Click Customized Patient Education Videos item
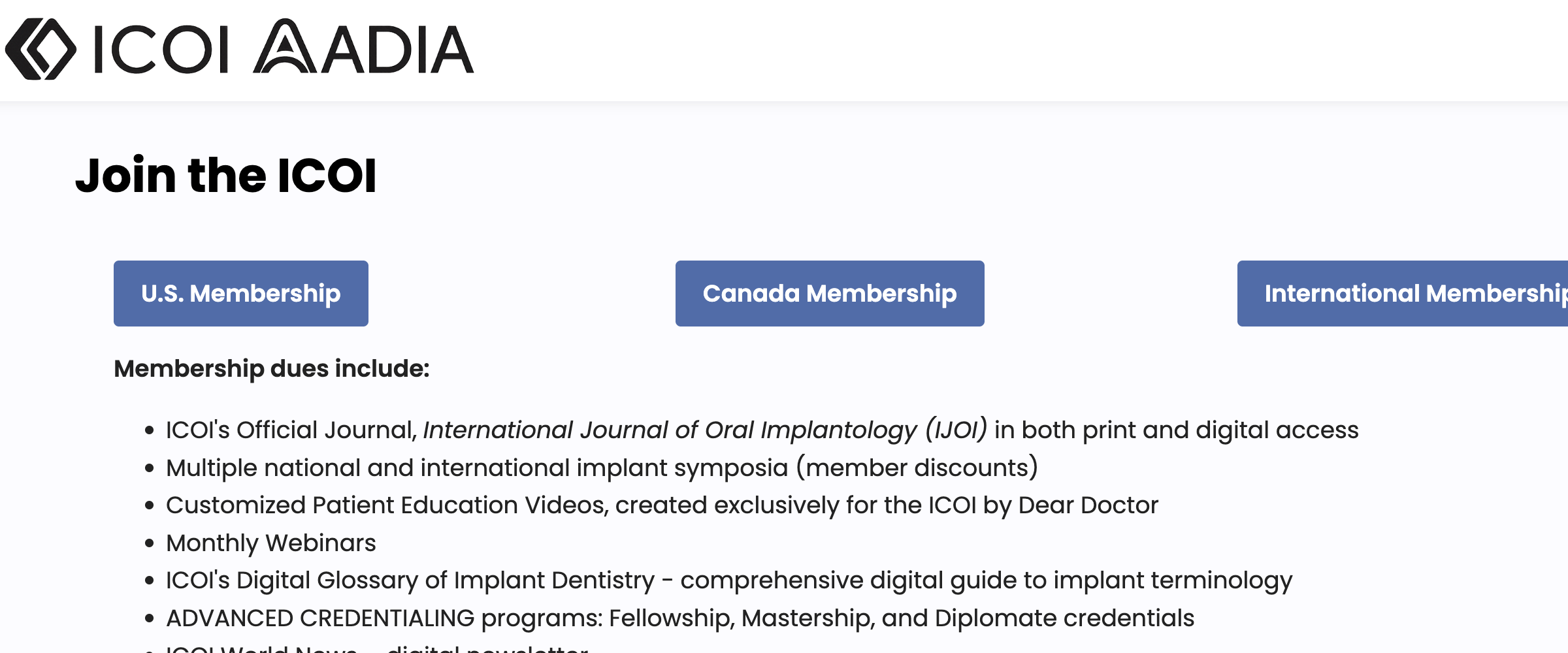Screen dimensions: 1568x653 tap(662, 505)
